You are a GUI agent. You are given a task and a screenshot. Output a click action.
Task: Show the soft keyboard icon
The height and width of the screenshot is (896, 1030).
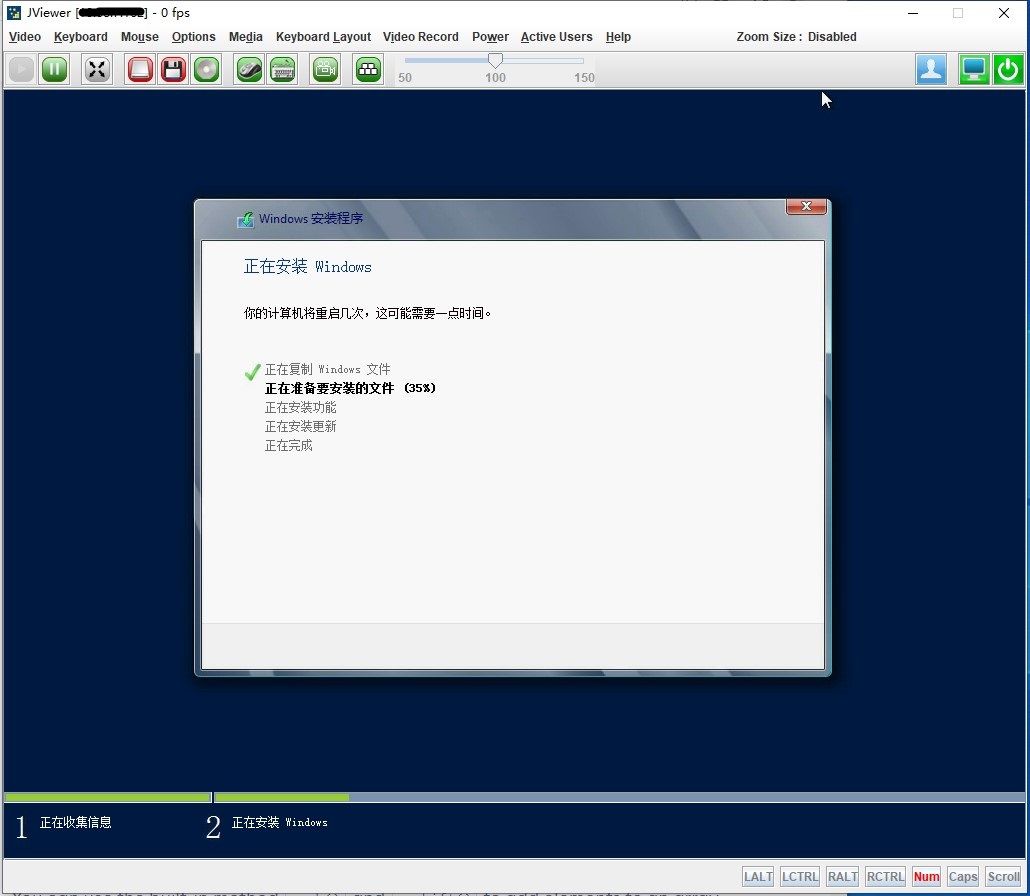tap(282, 70)
